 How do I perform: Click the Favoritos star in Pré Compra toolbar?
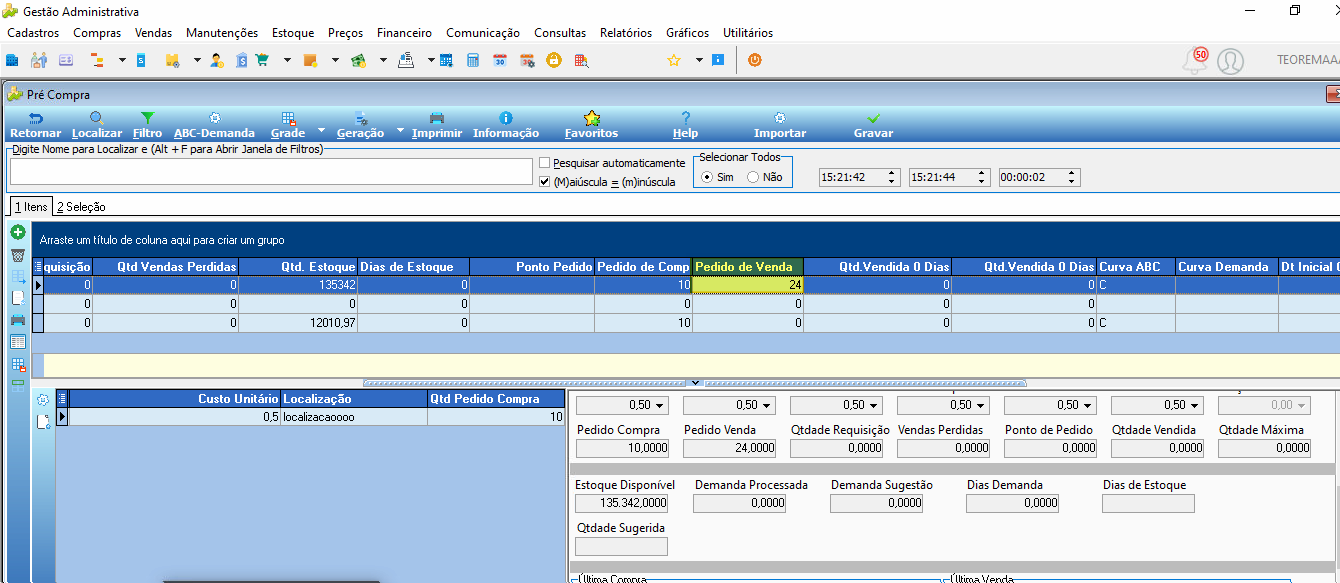click(x=591, y=125)
